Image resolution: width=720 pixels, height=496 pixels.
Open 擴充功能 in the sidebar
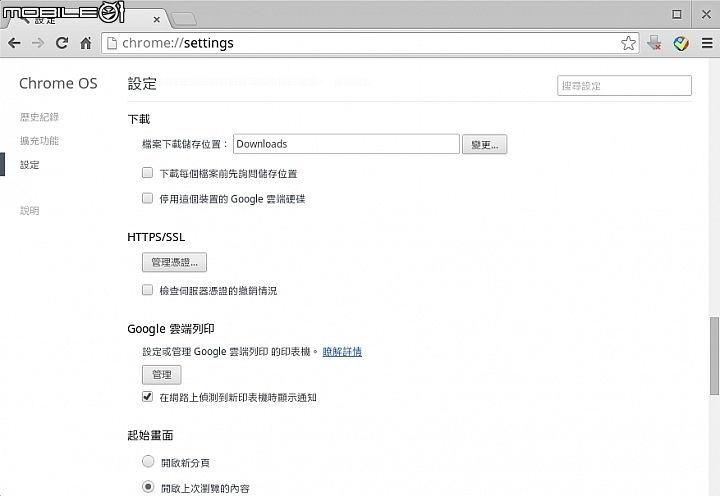point(39,141)
